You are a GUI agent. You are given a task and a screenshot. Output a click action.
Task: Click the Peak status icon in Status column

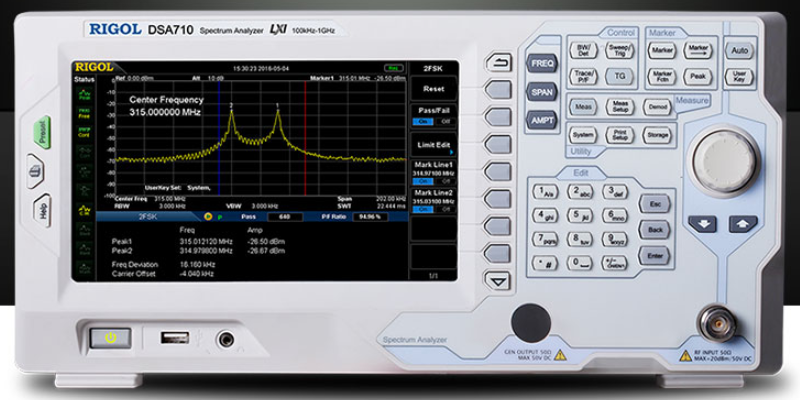coord(83,93)
